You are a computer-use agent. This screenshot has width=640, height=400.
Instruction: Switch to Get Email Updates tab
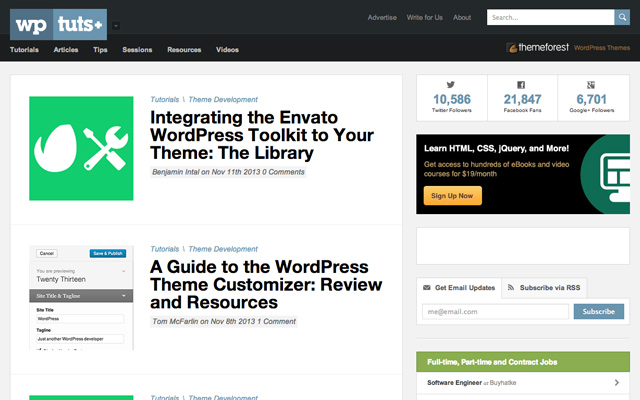coord(459,288)
